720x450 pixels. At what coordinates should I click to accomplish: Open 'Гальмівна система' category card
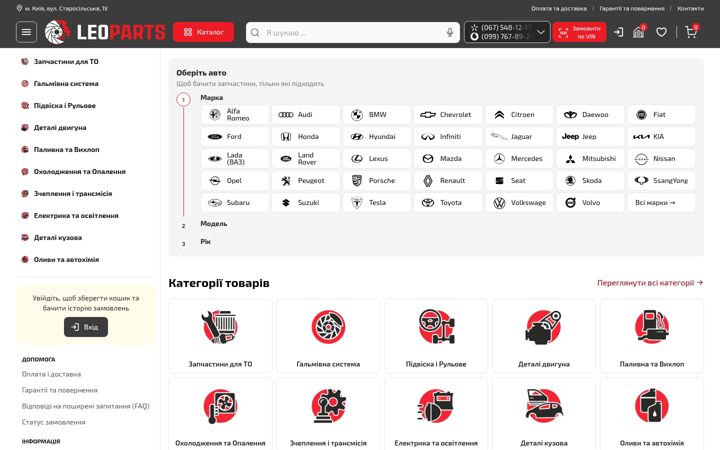[x=328, y=336]
